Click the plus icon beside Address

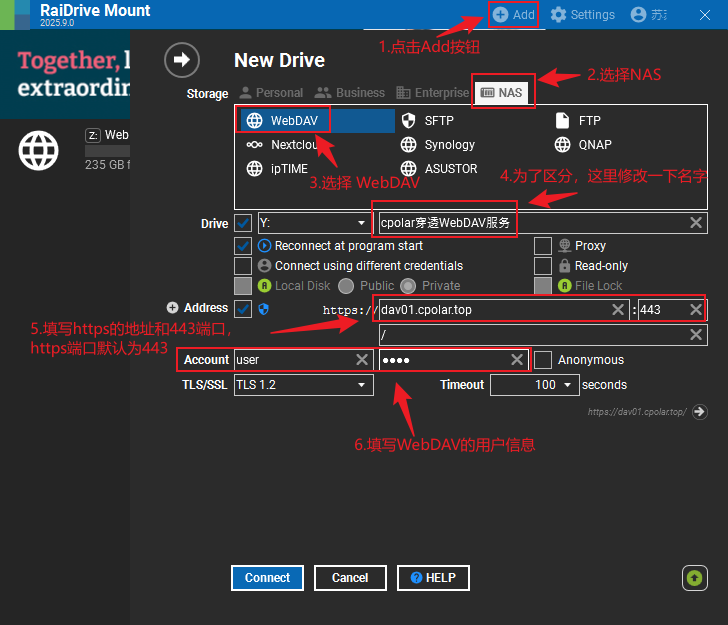tap(173, 308)
